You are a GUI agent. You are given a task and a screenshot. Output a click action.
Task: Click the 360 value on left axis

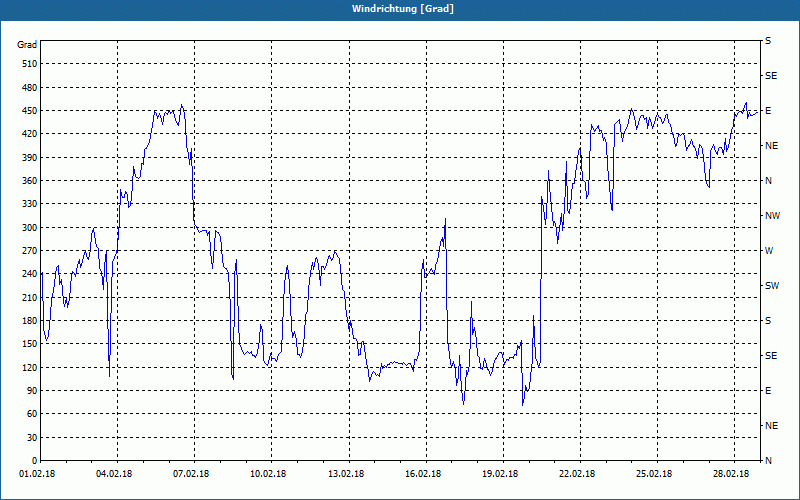point(30,181)
